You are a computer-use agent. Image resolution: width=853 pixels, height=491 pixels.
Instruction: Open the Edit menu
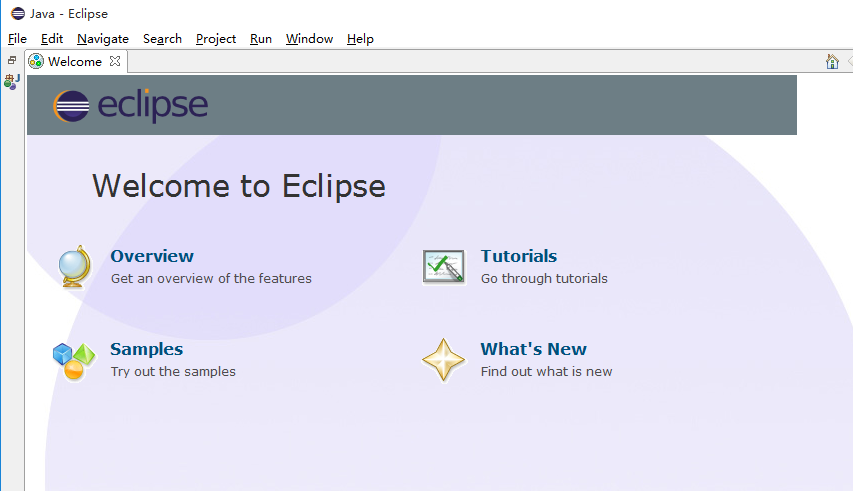tap(52, 39)
